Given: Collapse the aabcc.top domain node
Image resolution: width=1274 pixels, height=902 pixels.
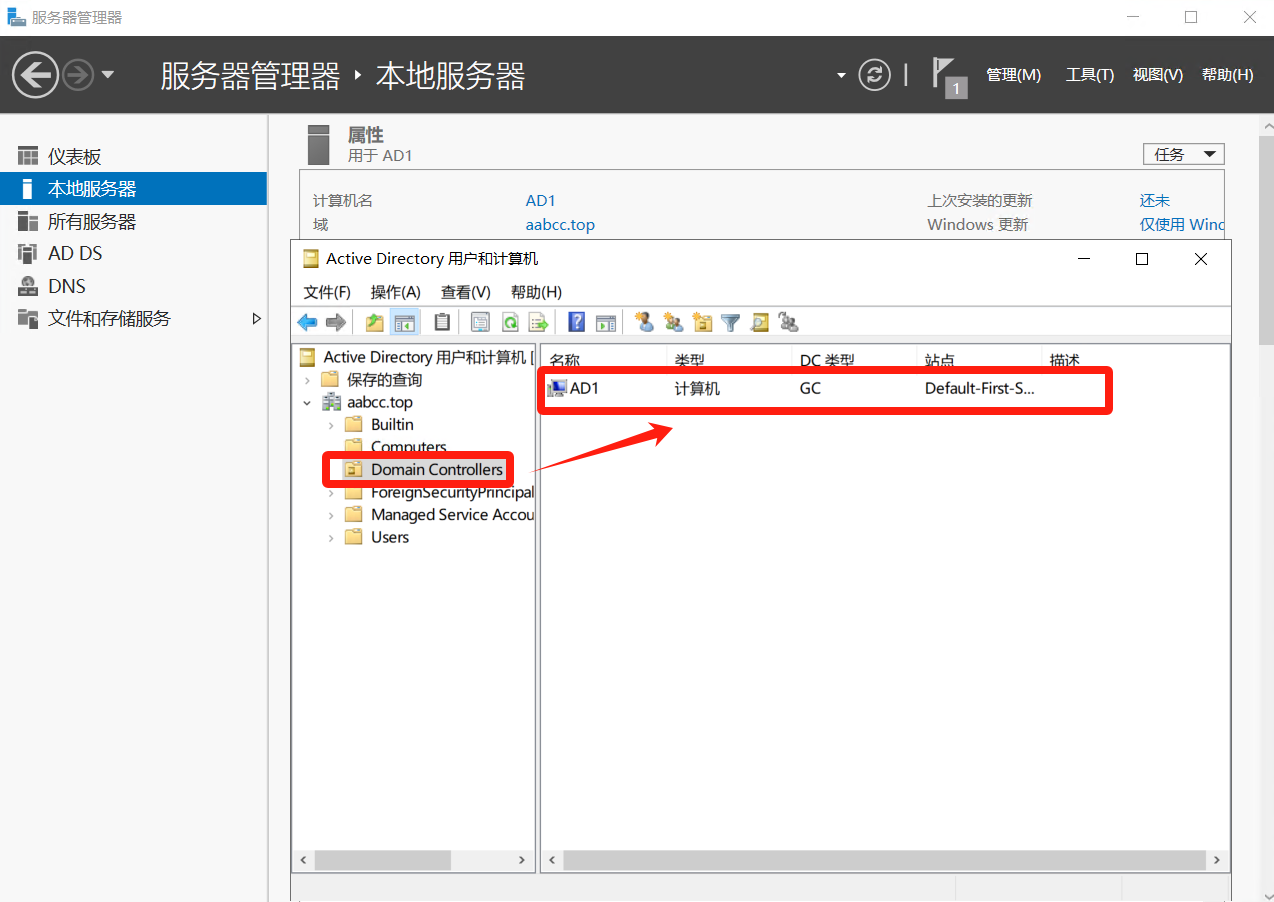Looking at the screenshot, I should pyautogui.click(x=307, y=403).
